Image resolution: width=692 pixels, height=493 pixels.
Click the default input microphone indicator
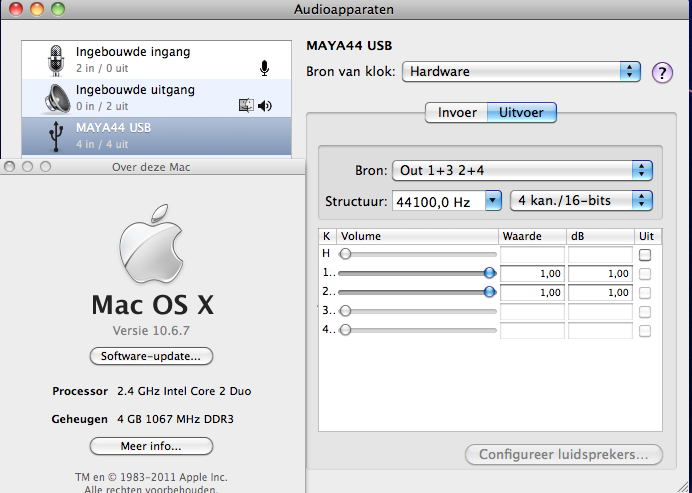(264, 68)
